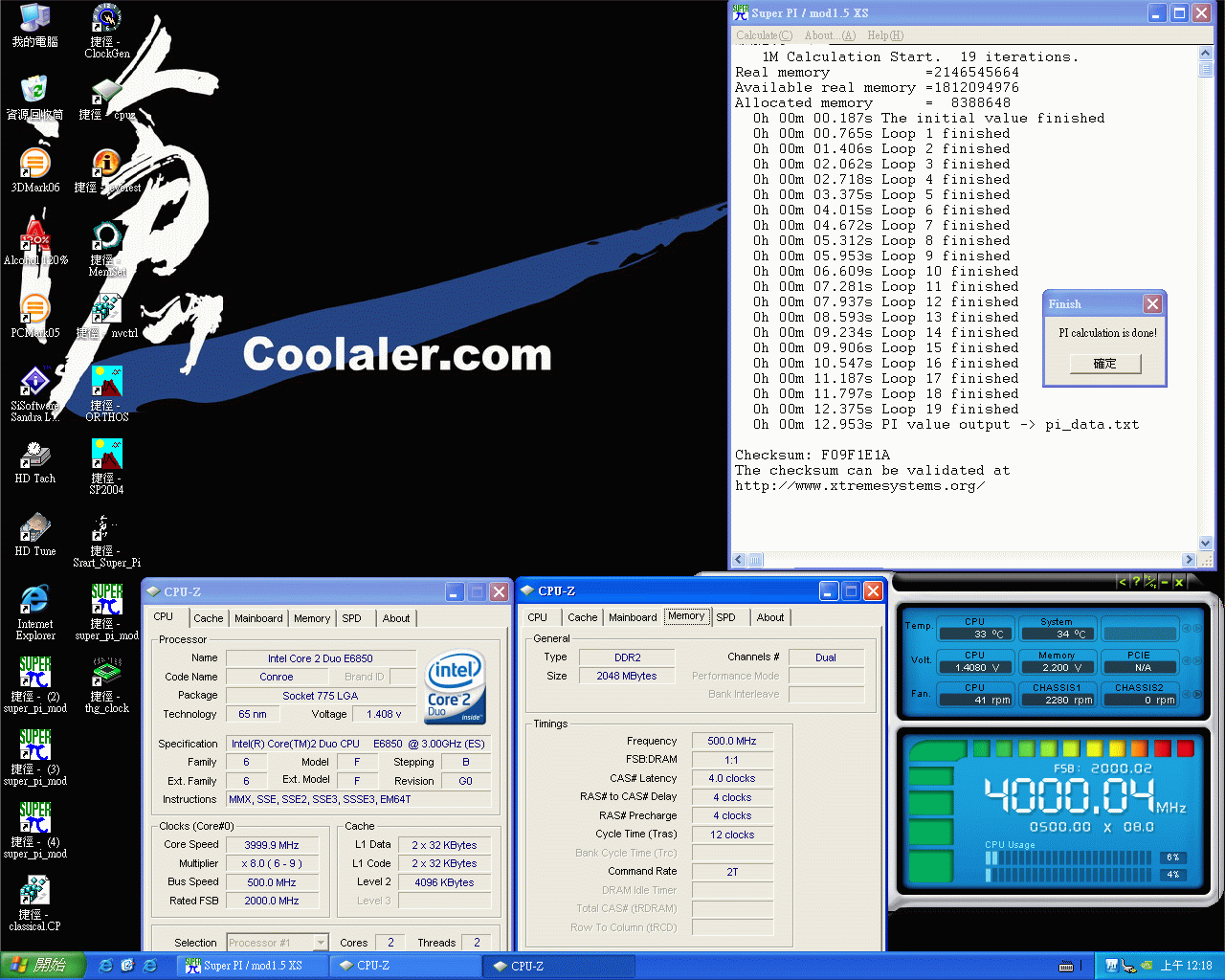Launch the Start_Super_Pi desktop shortcut

click(106, 540)
